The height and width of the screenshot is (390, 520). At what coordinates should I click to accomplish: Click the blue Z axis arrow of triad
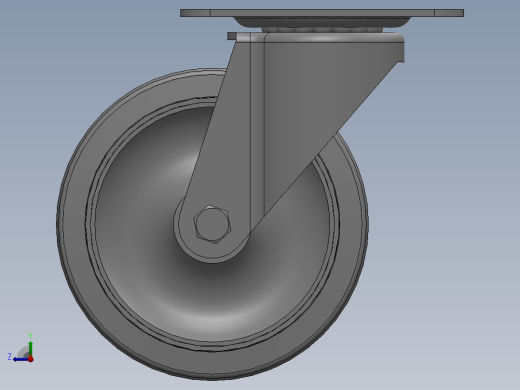pos(21,359)
